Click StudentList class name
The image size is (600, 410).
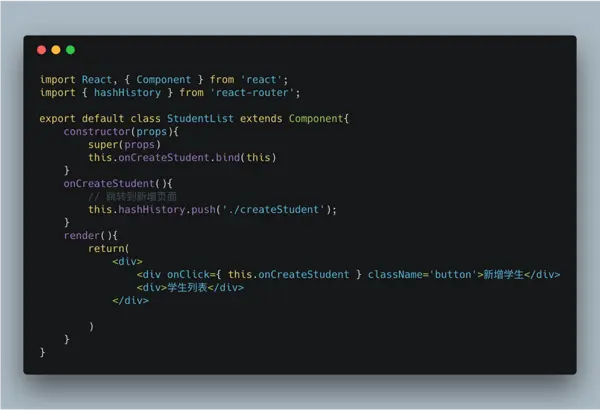200,119
